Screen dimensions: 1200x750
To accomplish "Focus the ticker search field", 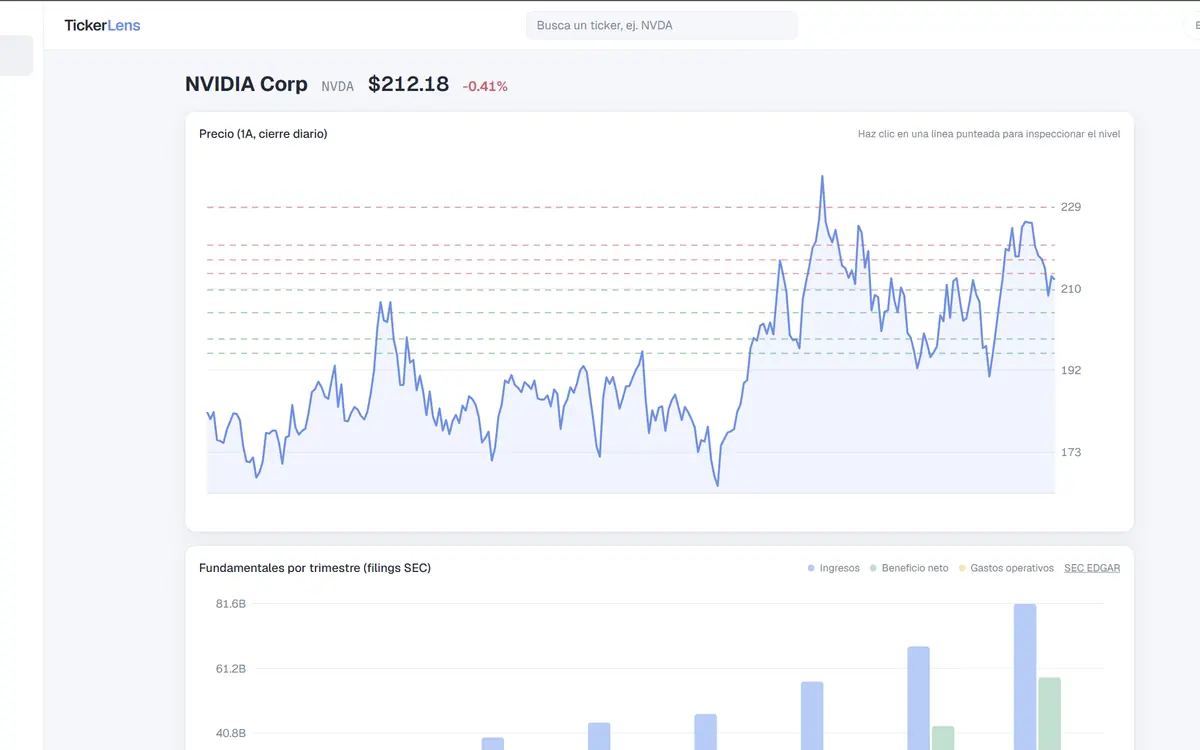I will pos(661,25).
